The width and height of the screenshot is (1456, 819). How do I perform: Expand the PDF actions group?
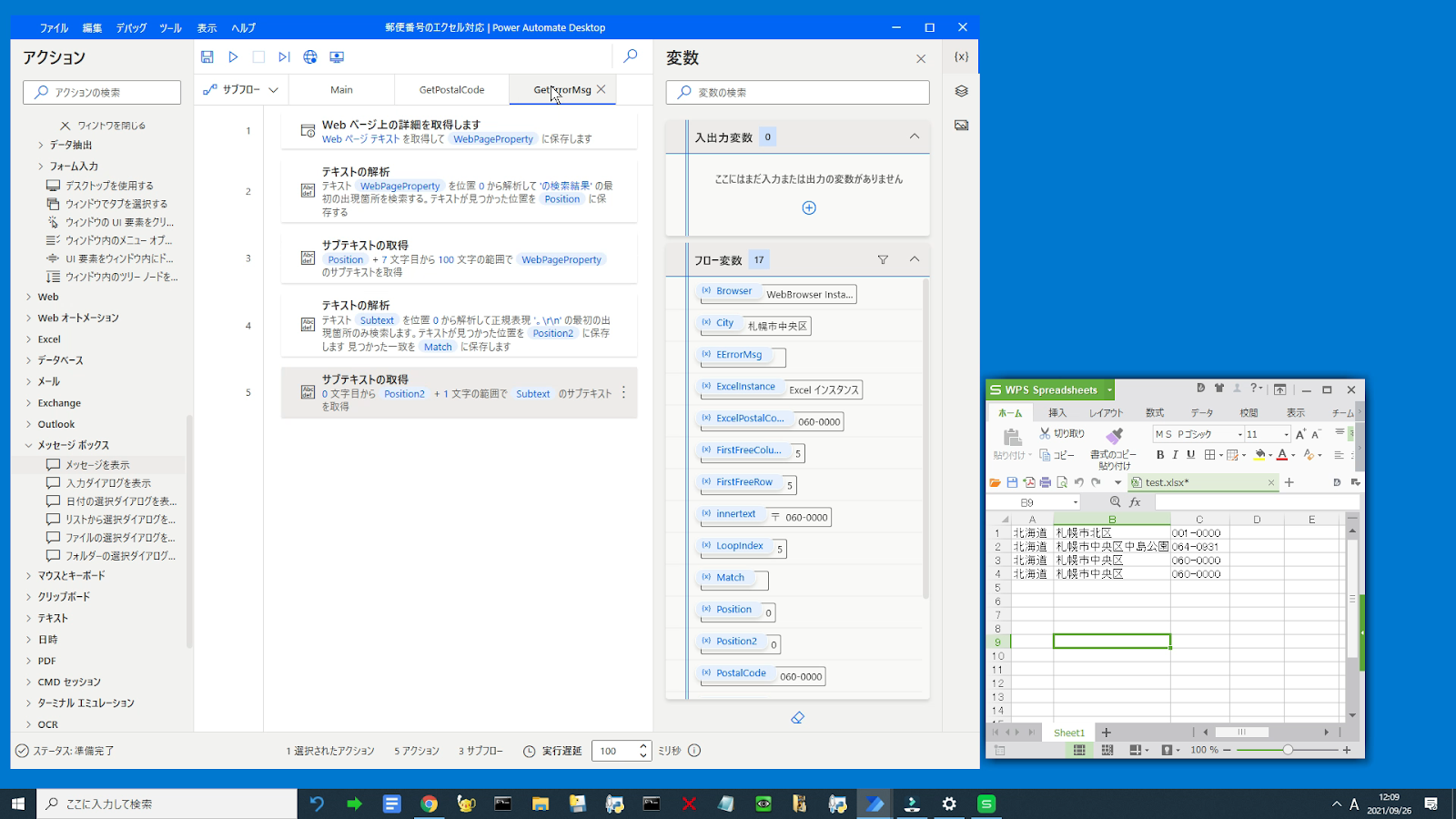(28, 661)
